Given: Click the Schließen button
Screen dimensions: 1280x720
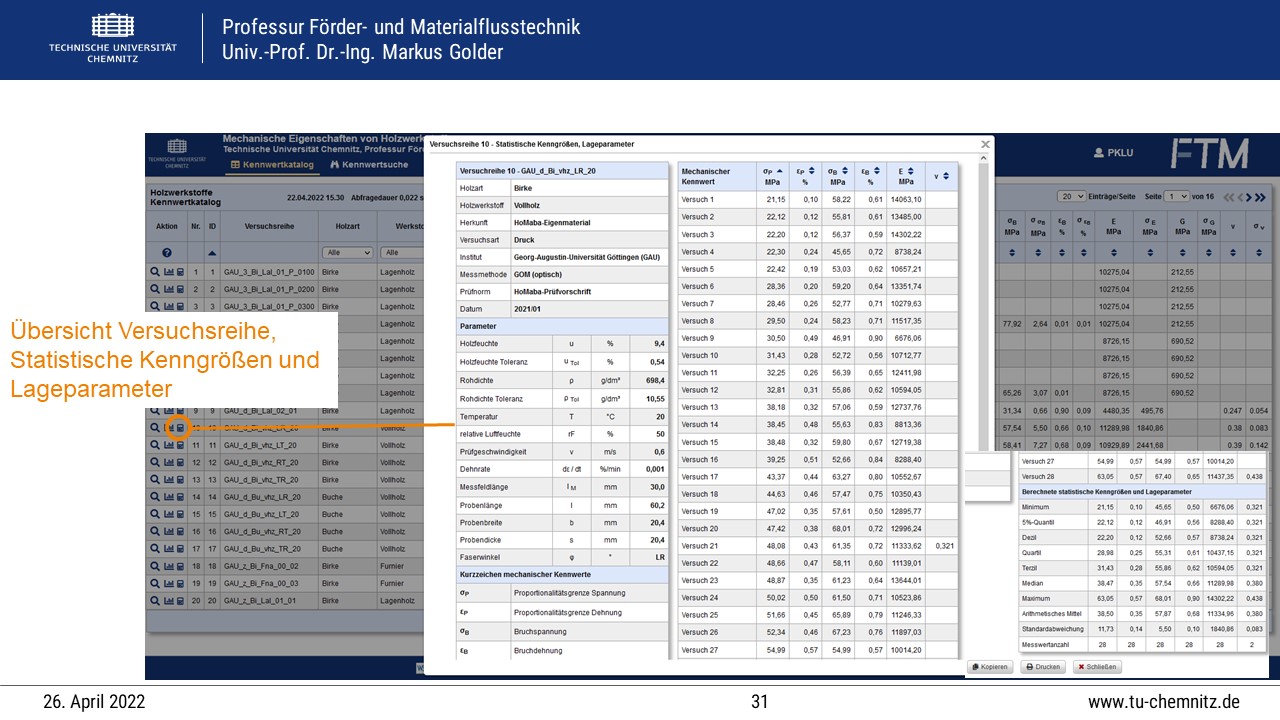Looking at the screenshot, I should click(1097, 667).
